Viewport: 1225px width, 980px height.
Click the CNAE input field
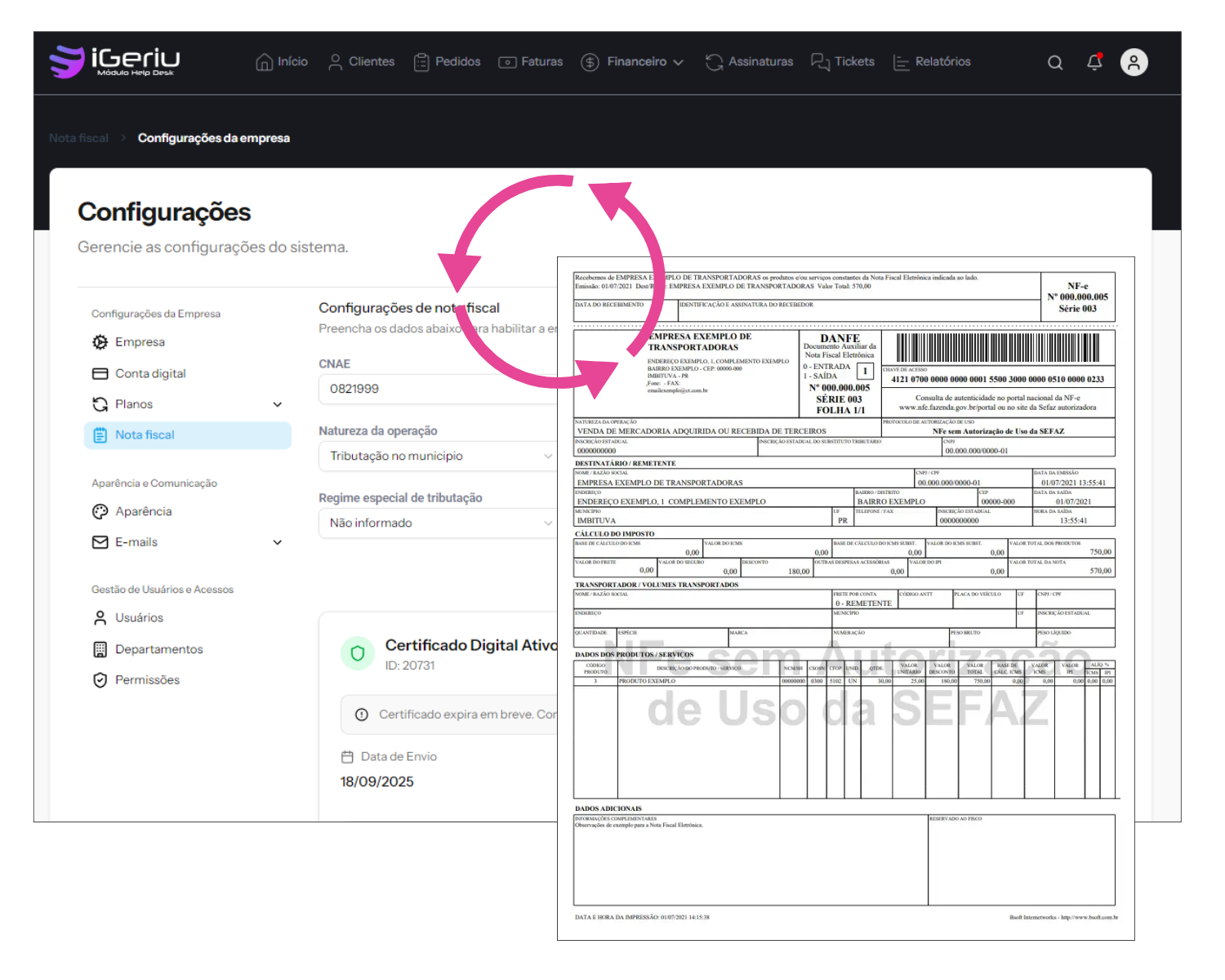(437, 389)
